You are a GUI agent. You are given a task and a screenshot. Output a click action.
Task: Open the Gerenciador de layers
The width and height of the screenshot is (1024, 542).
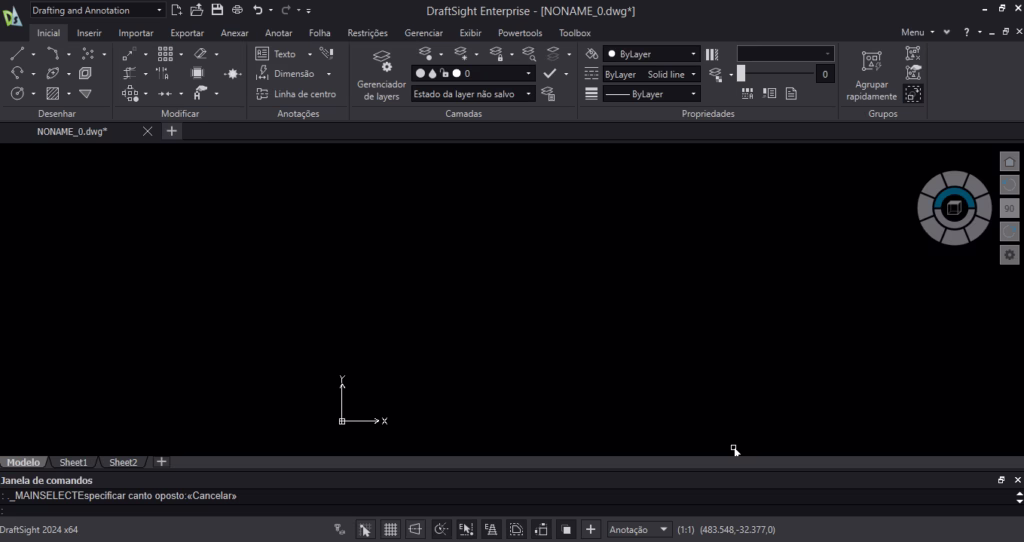(381, 76)
